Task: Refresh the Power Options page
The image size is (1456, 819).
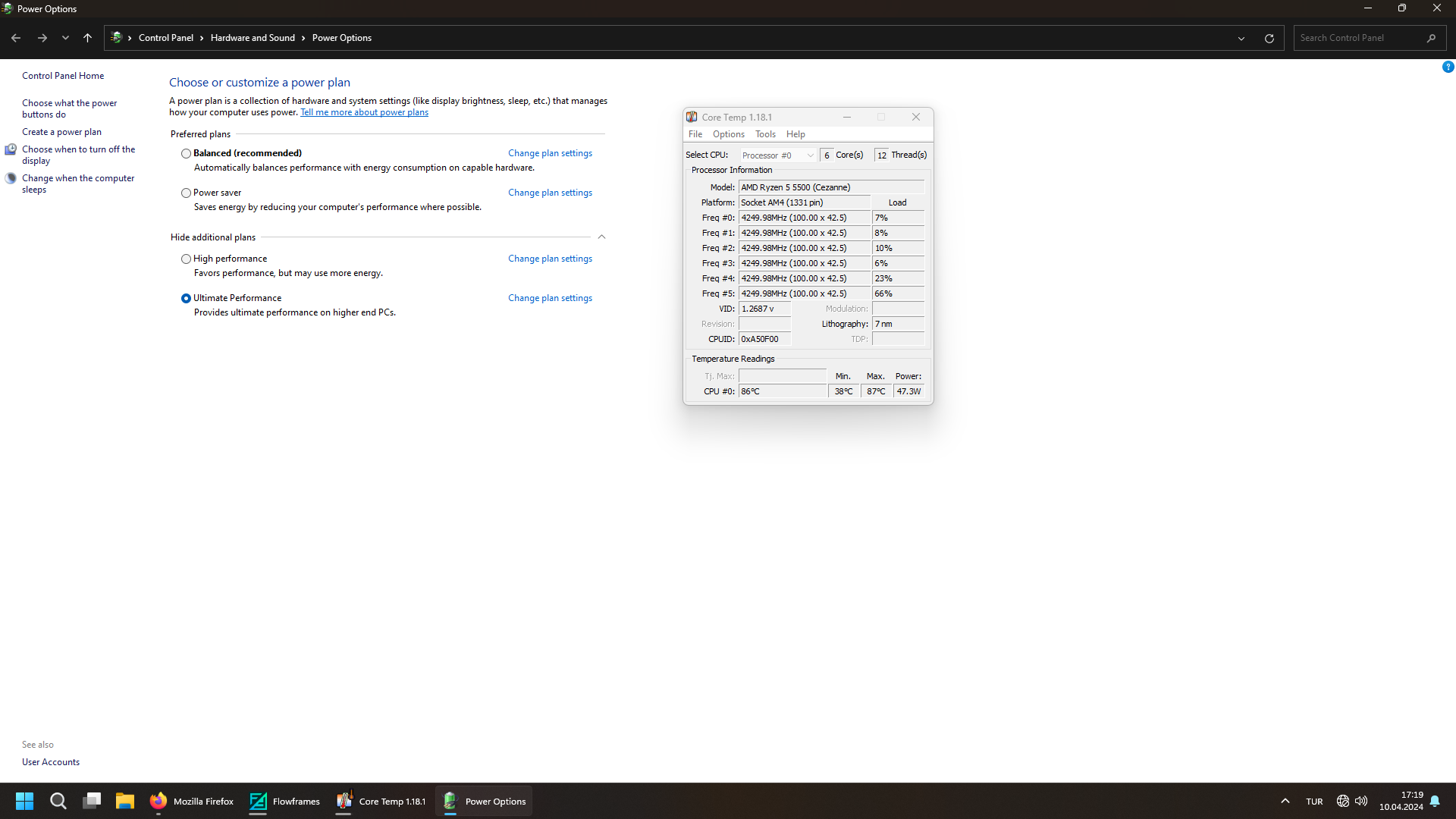Action: click(1269, 38)
